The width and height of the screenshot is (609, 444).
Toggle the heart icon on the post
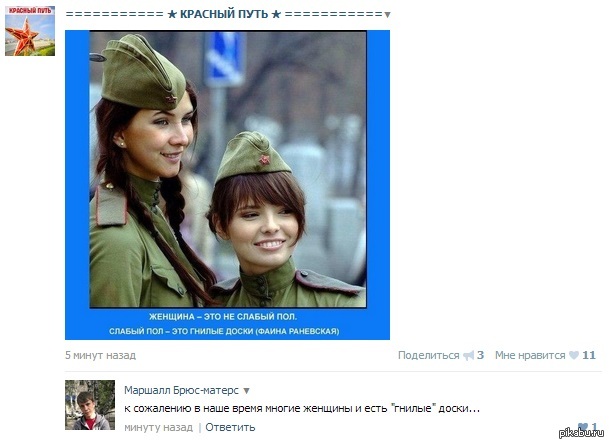coord(574,355)
